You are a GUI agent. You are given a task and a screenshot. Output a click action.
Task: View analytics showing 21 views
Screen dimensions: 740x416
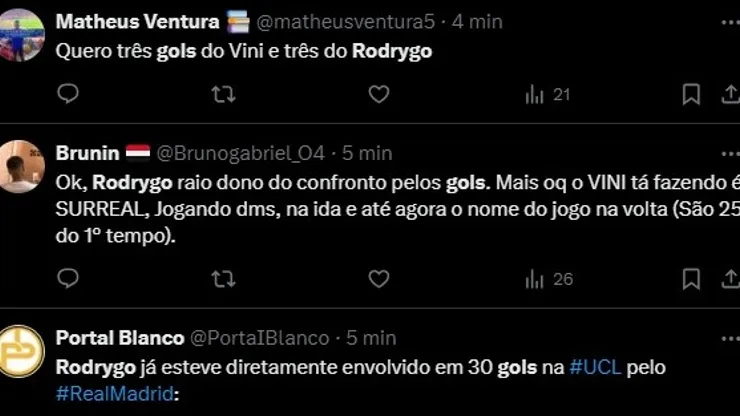tap(547, 94)
